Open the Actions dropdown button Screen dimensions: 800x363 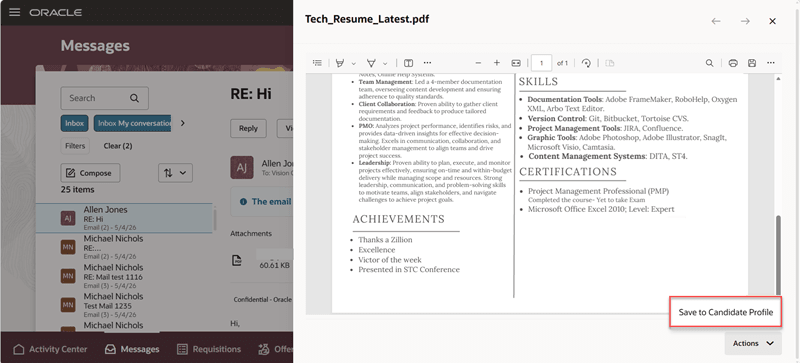point(753,344)
